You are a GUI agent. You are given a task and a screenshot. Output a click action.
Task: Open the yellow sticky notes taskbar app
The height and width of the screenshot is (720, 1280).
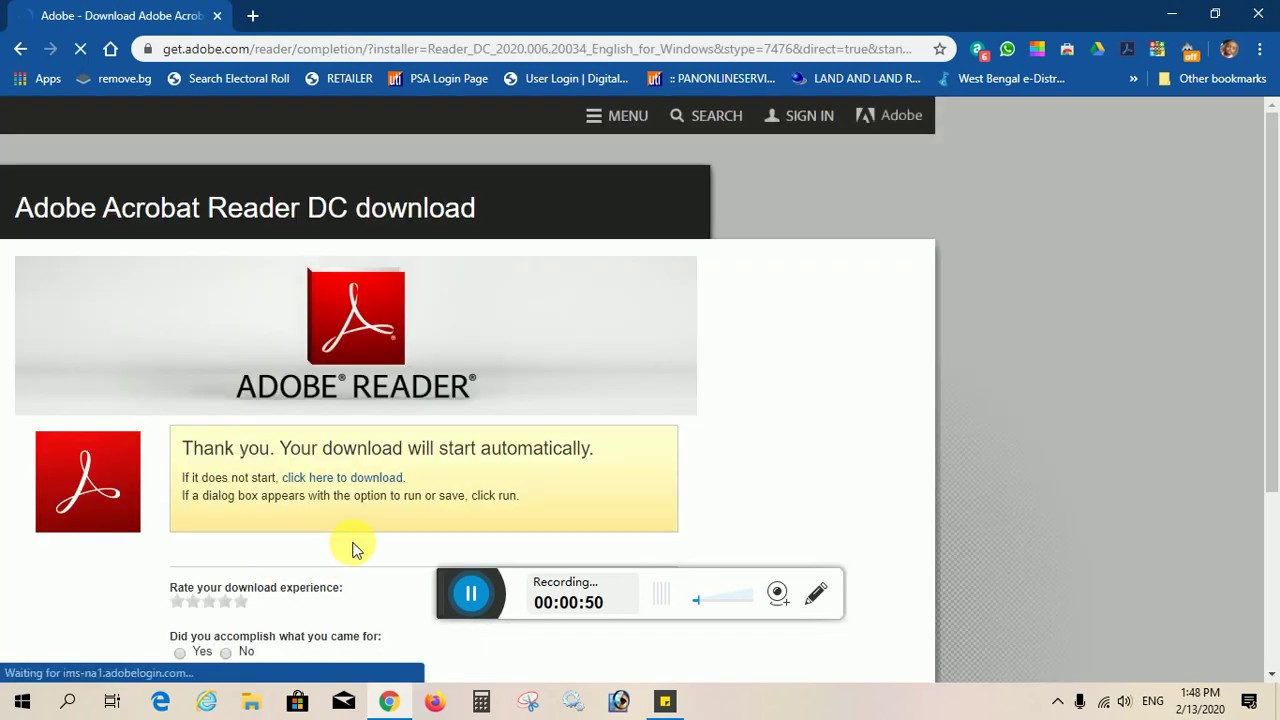click(665, 702)
